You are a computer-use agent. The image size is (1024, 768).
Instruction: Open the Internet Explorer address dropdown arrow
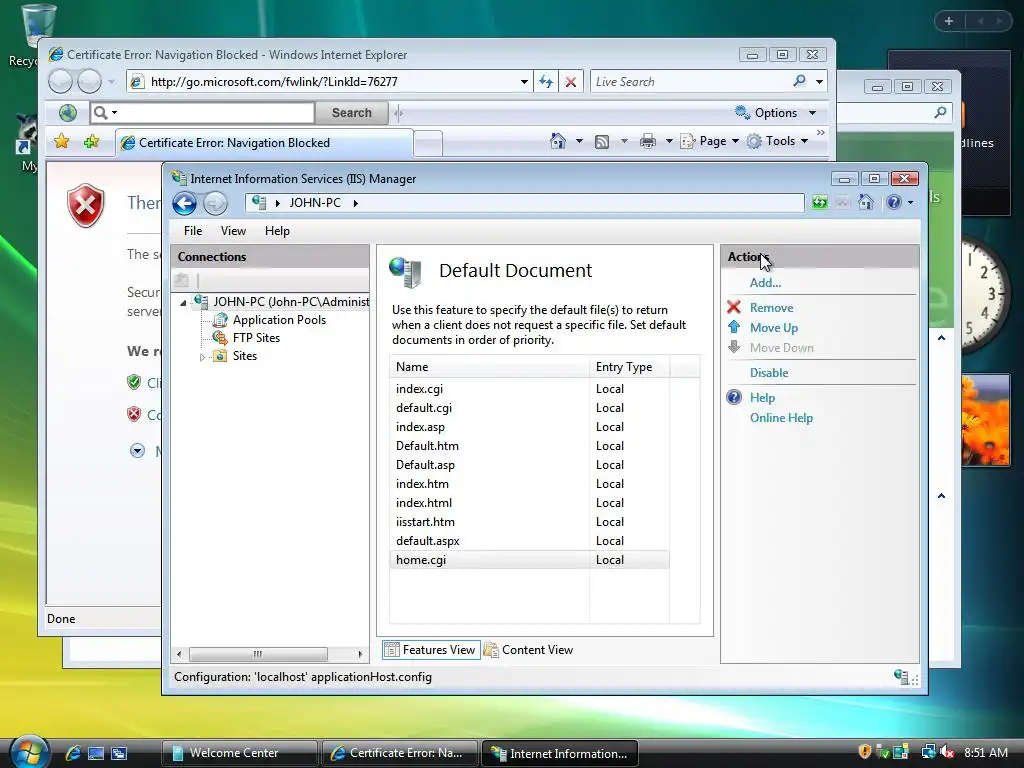(x=524, y=82)
